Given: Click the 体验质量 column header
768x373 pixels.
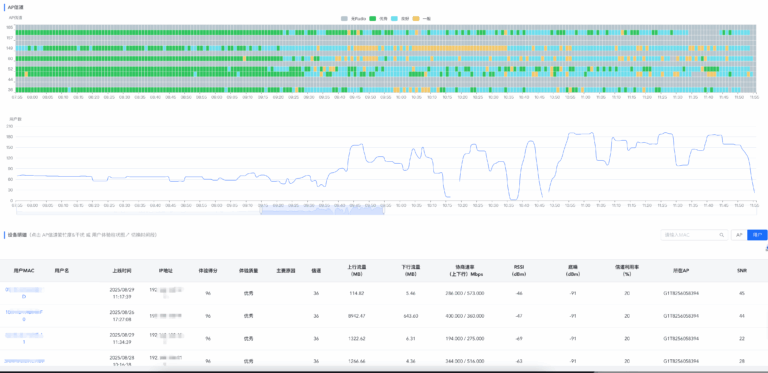Looking at the screenshot, I should tap(248, 270).
